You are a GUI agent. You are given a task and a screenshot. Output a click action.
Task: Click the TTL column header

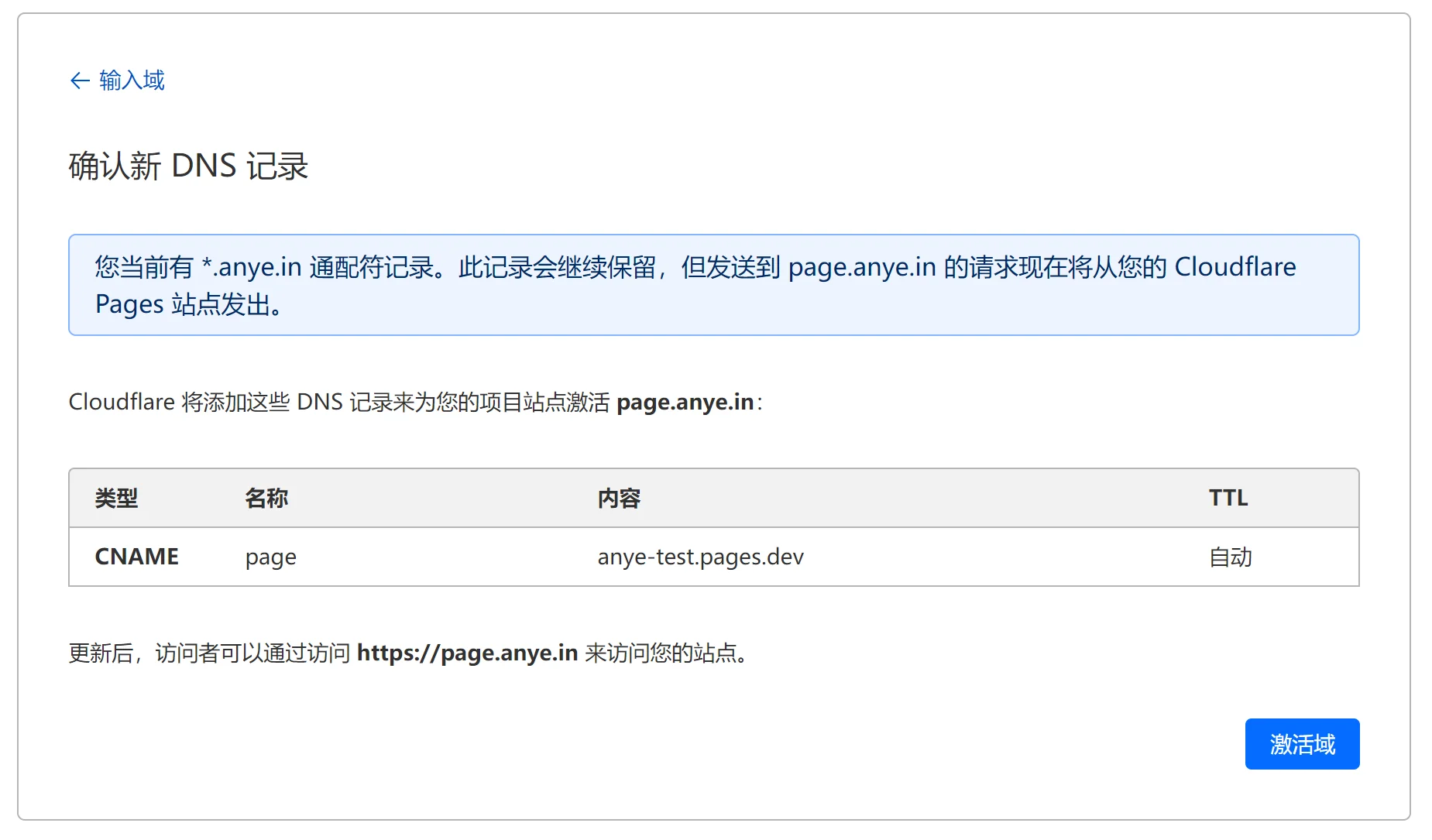pos(1228,498)
